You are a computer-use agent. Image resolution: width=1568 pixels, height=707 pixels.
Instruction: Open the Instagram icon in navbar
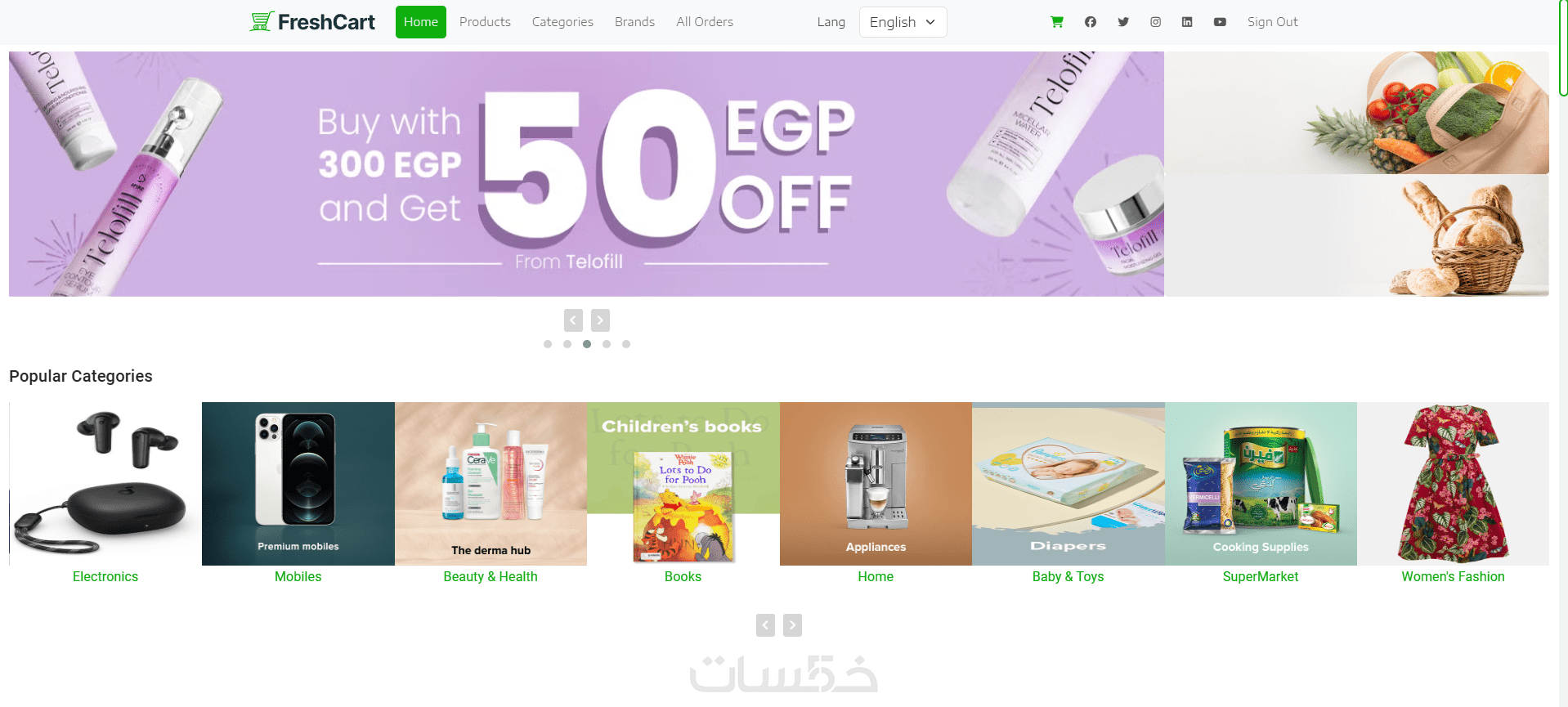tap(1155, 22)
